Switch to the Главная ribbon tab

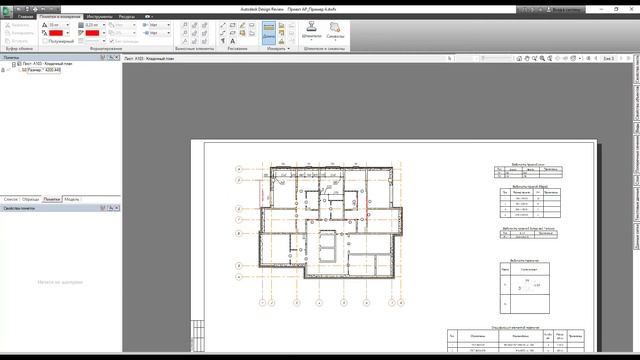25,17
